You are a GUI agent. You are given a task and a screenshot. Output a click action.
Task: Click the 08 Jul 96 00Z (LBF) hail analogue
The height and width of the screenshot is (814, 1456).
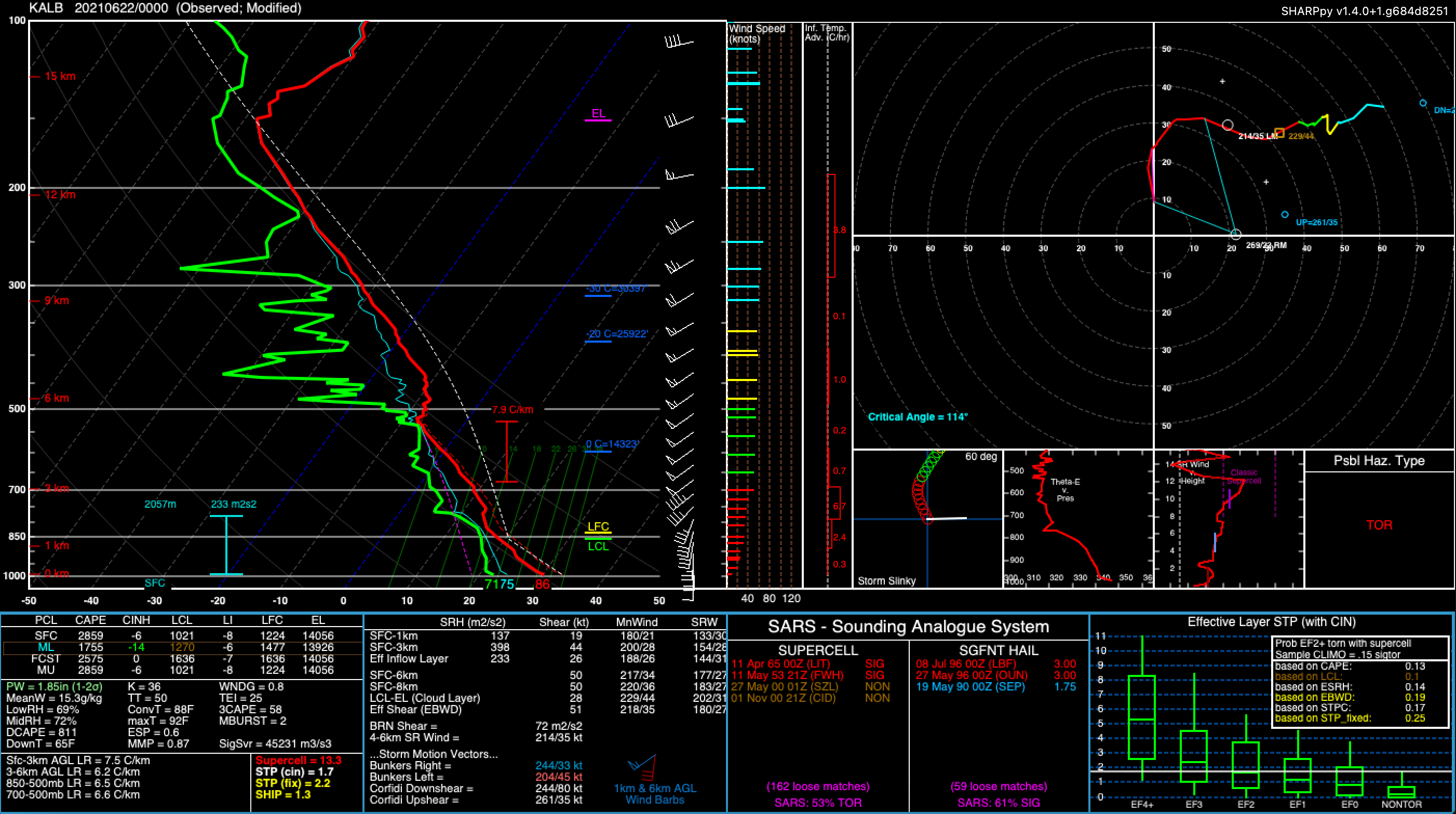tap(965, 664)
